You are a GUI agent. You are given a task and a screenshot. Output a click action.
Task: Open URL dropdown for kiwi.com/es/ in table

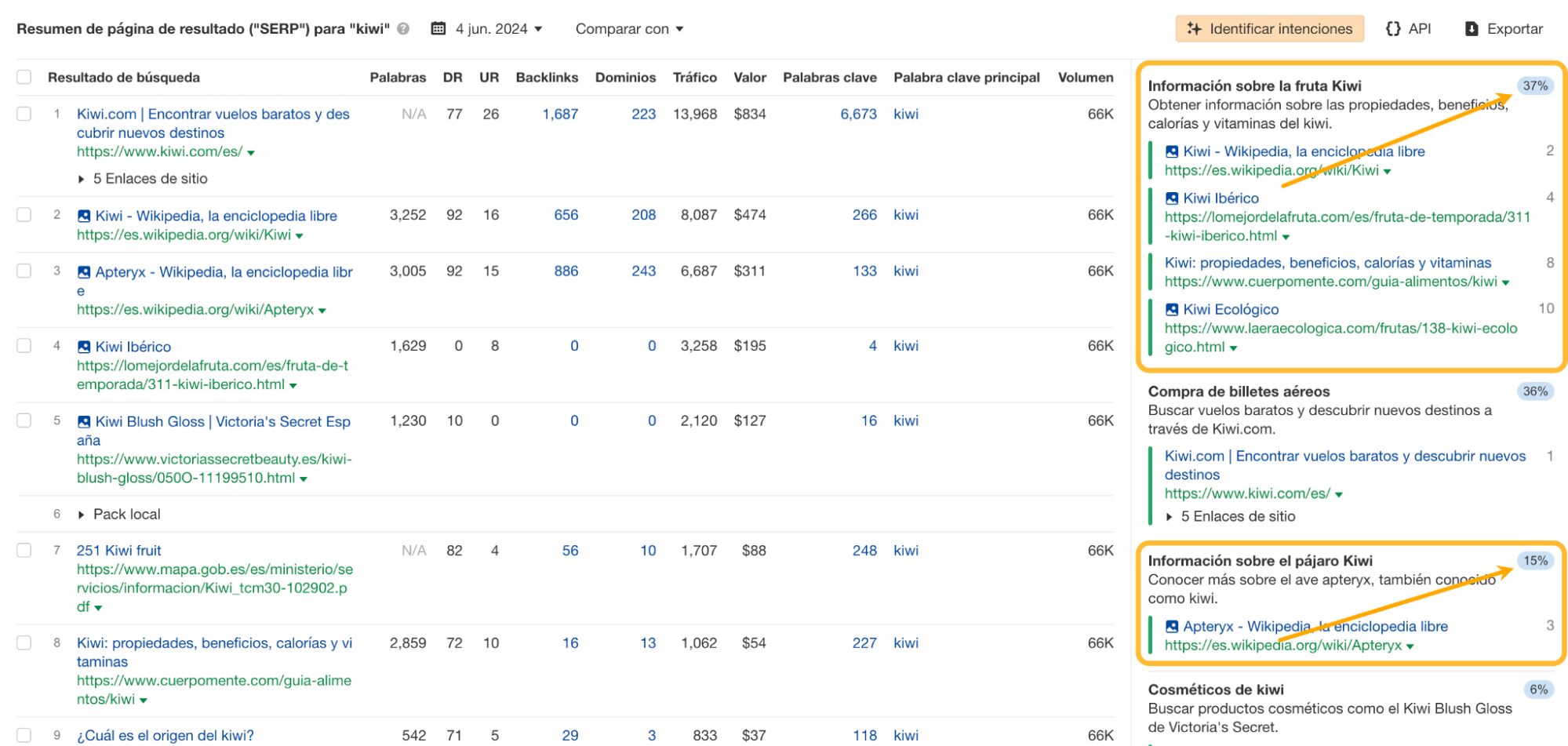click(x=251, y=153)
